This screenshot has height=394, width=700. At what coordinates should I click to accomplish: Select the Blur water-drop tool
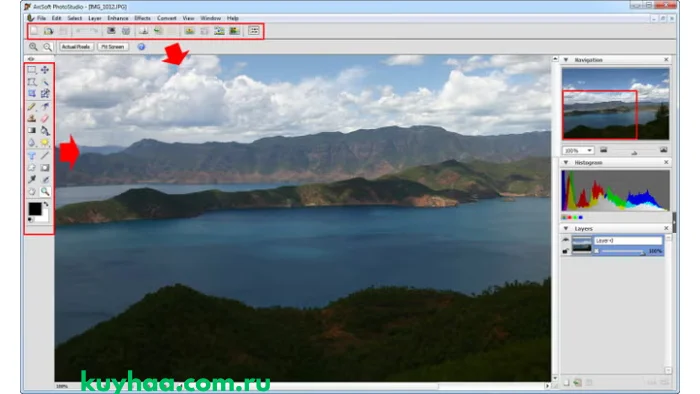pos(32,143)
